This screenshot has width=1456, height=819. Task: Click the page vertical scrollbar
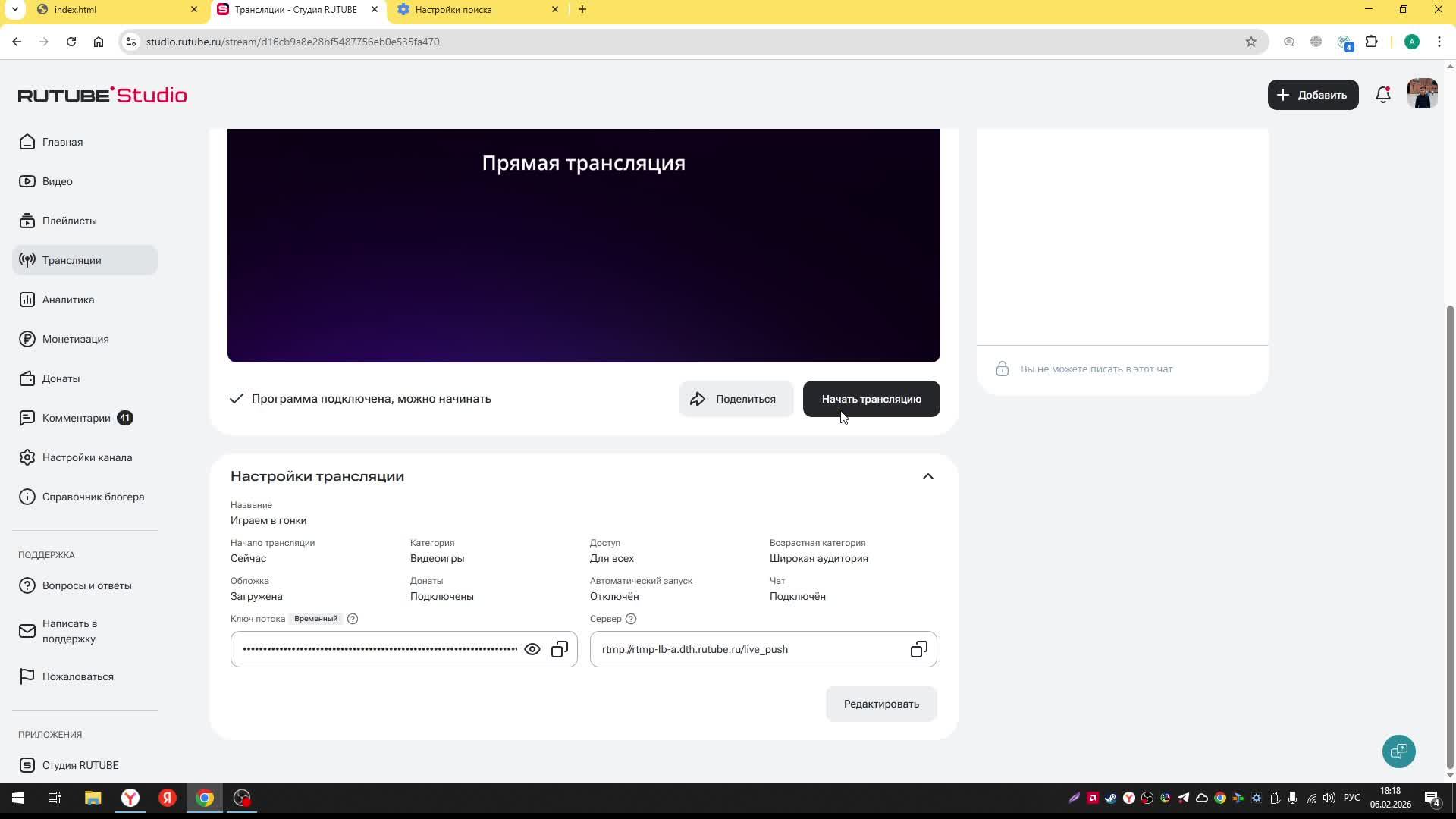coord(1450,531)
